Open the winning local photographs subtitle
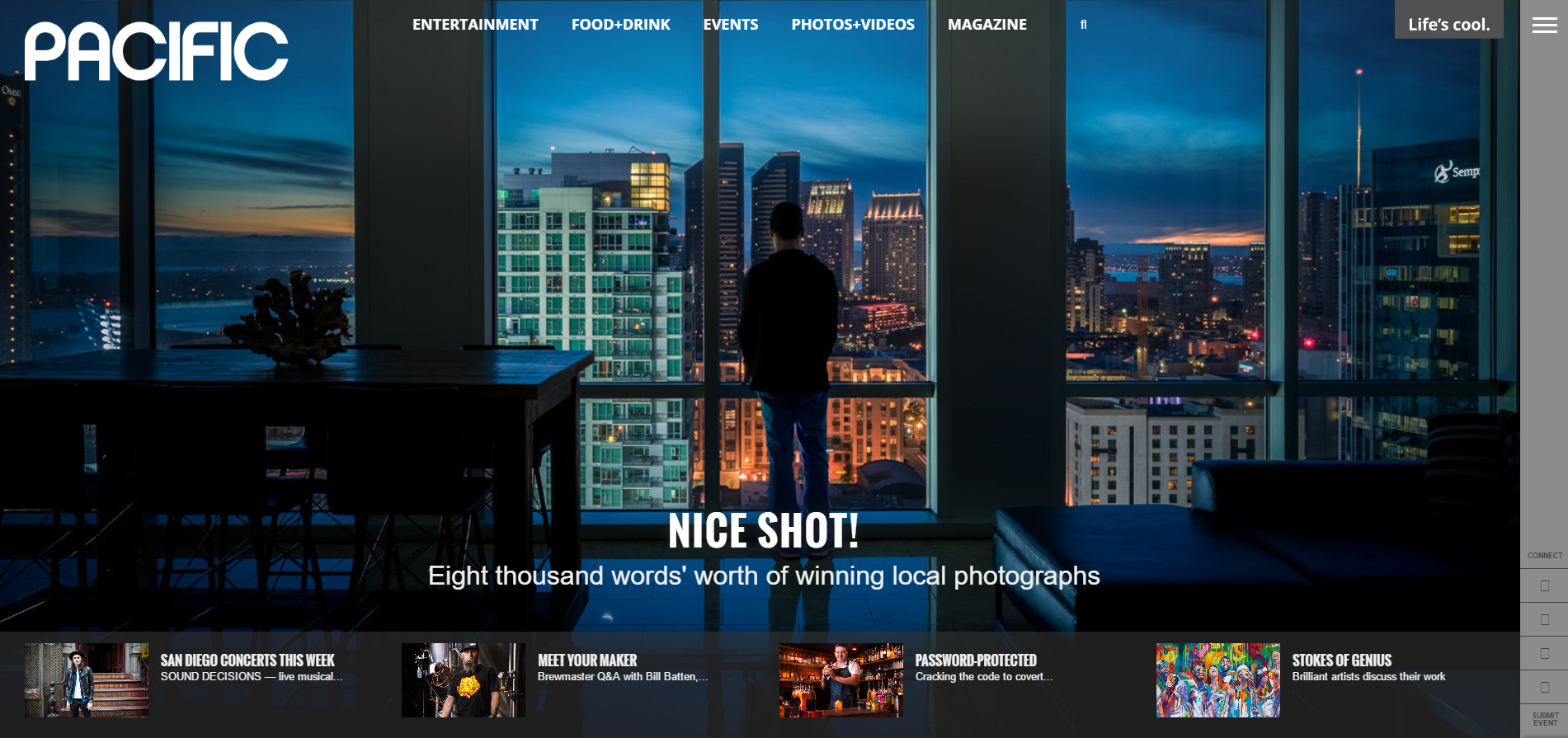The height and width of the screenshot is (738, 1568). (x=764, y=576)
